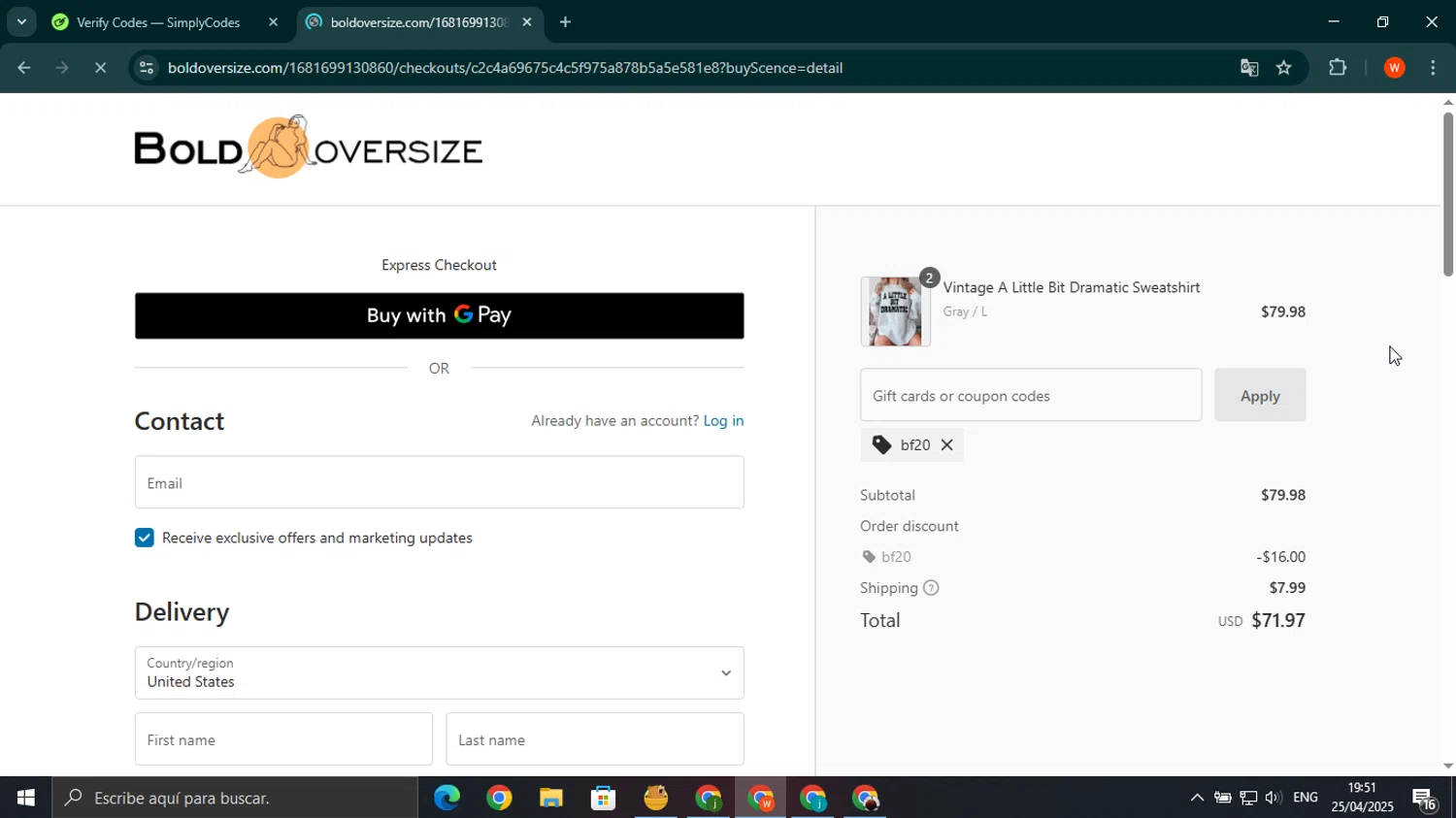Stop page loading with the X button
1456x818 pixels.
coord(100,68)
